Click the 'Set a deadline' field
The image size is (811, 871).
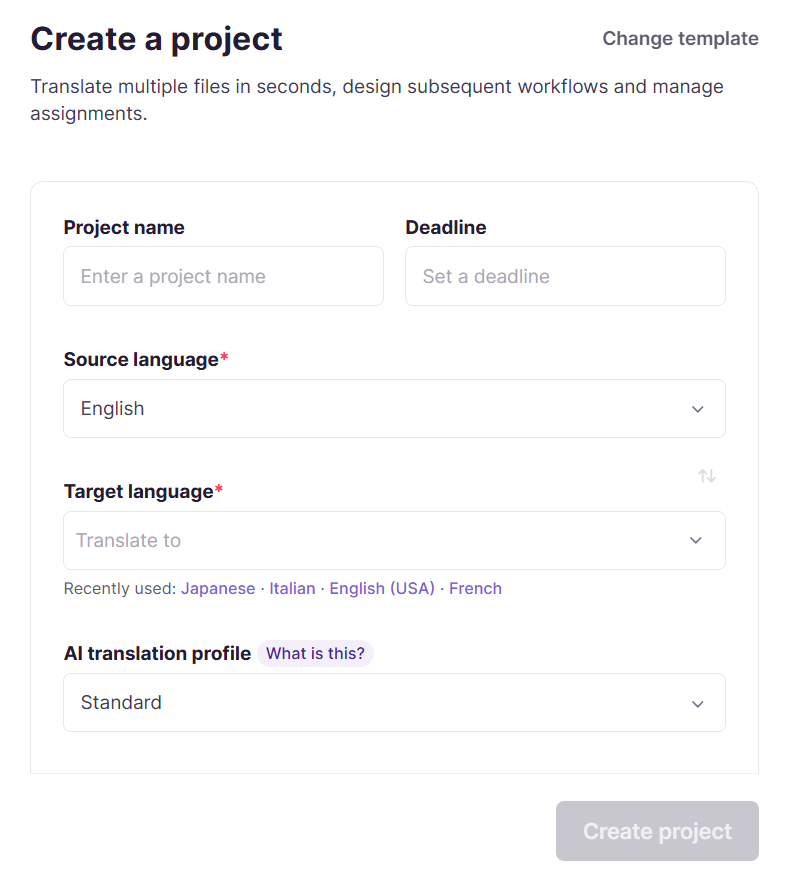(565, 276)
